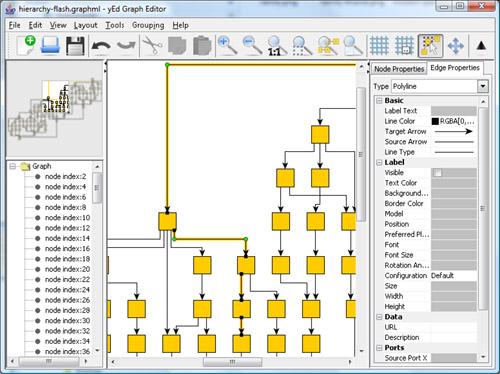Collapse the Basic properties section
Viewport: 500px width, 374px height.
click(x=379, y=101)
